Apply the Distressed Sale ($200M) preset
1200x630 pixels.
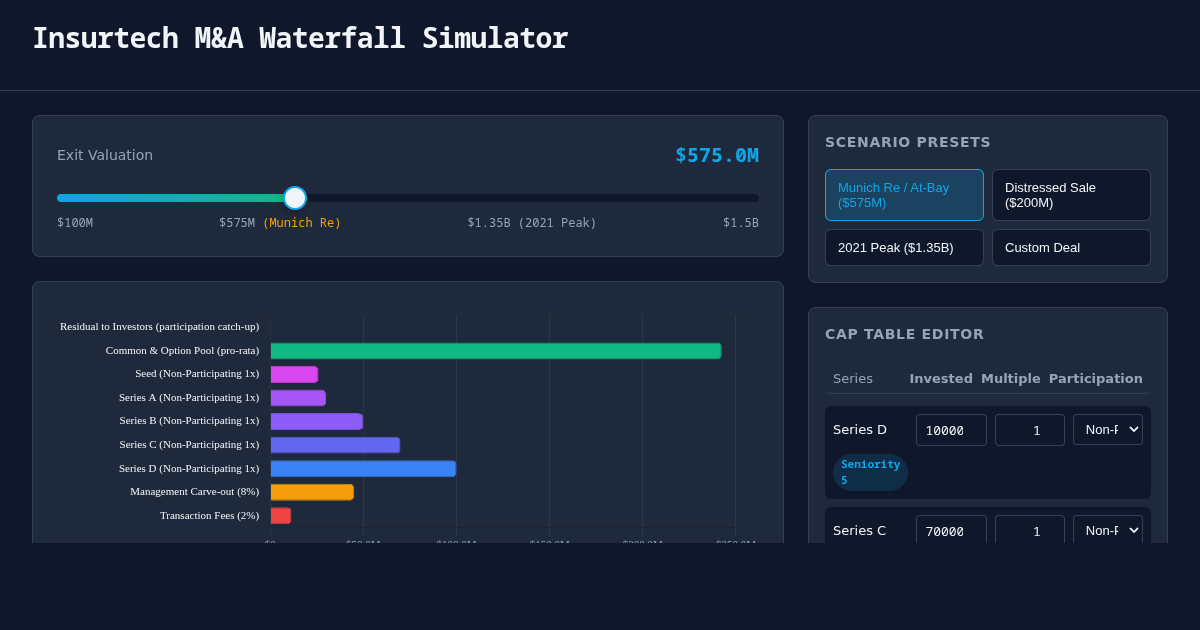pyautogui.click(x=1071, y=195)
